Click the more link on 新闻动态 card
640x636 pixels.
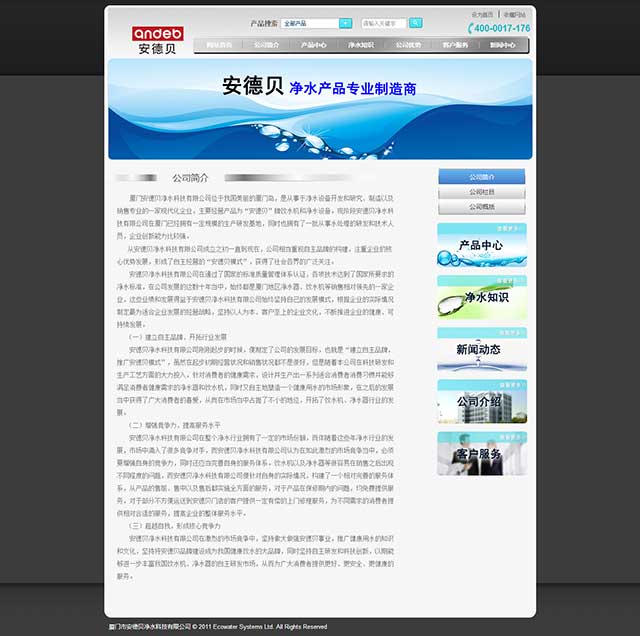(x=509, y=333)
